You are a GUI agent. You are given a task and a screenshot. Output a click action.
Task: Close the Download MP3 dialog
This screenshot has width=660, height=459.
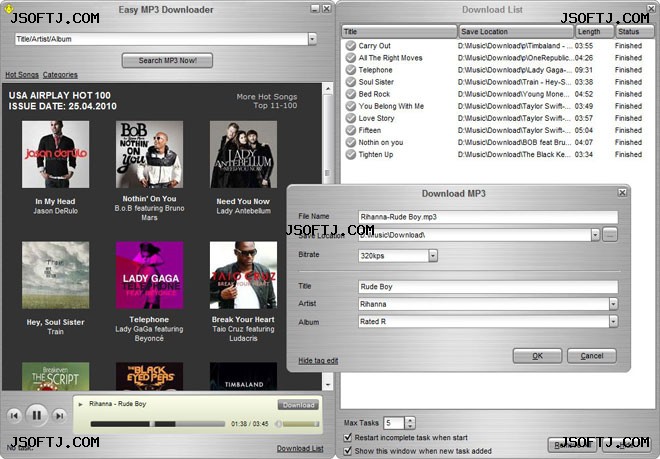coord(622,193)
